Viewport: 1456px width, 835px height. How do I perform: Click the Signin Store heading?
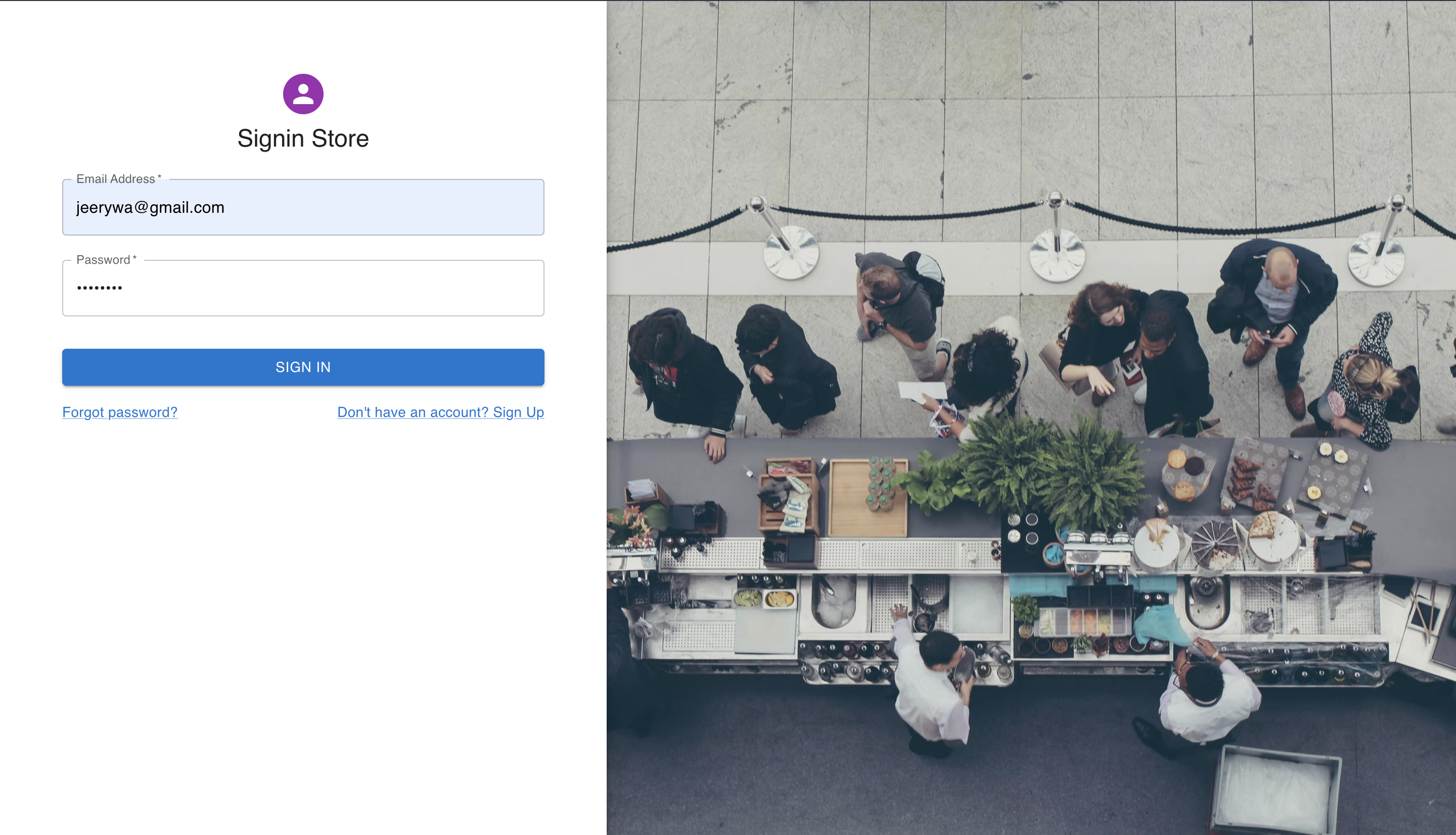pyautogui.click(x=303, y=139)
